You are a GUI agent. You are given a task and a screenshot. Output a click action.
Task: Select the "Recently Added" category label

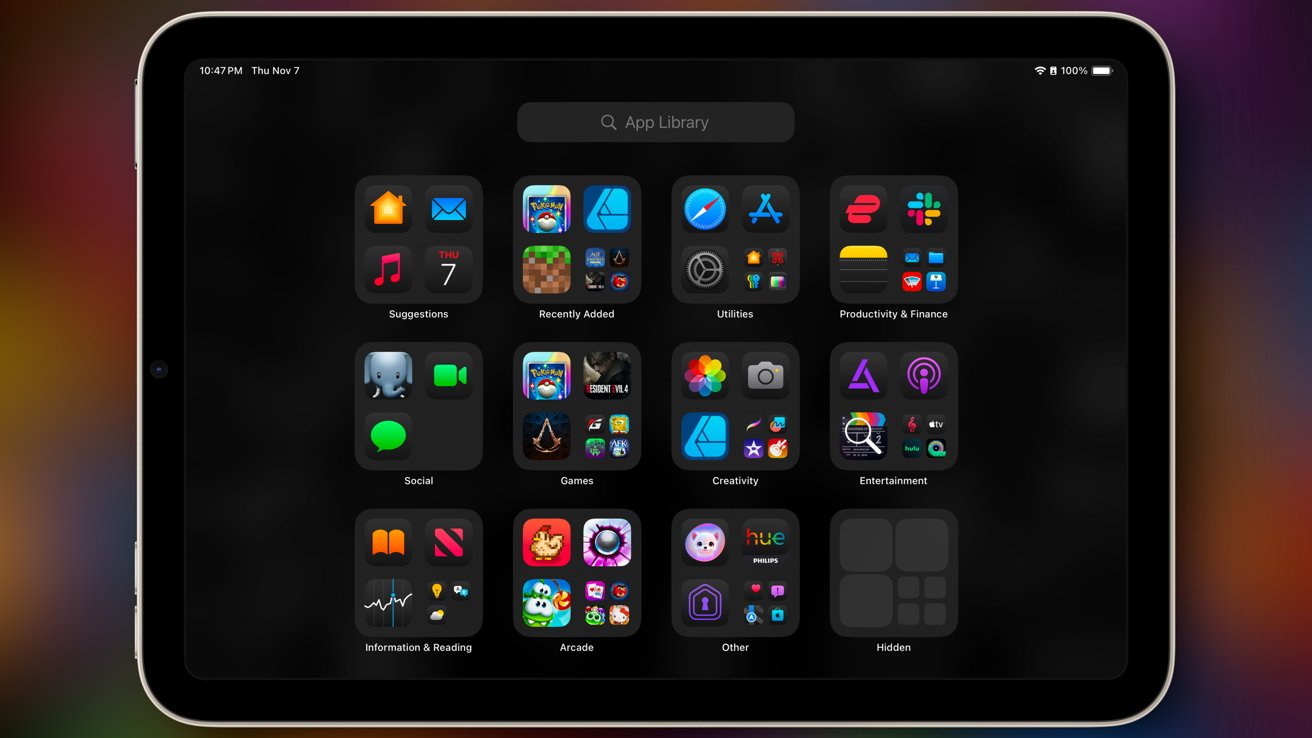pos(577,314)
